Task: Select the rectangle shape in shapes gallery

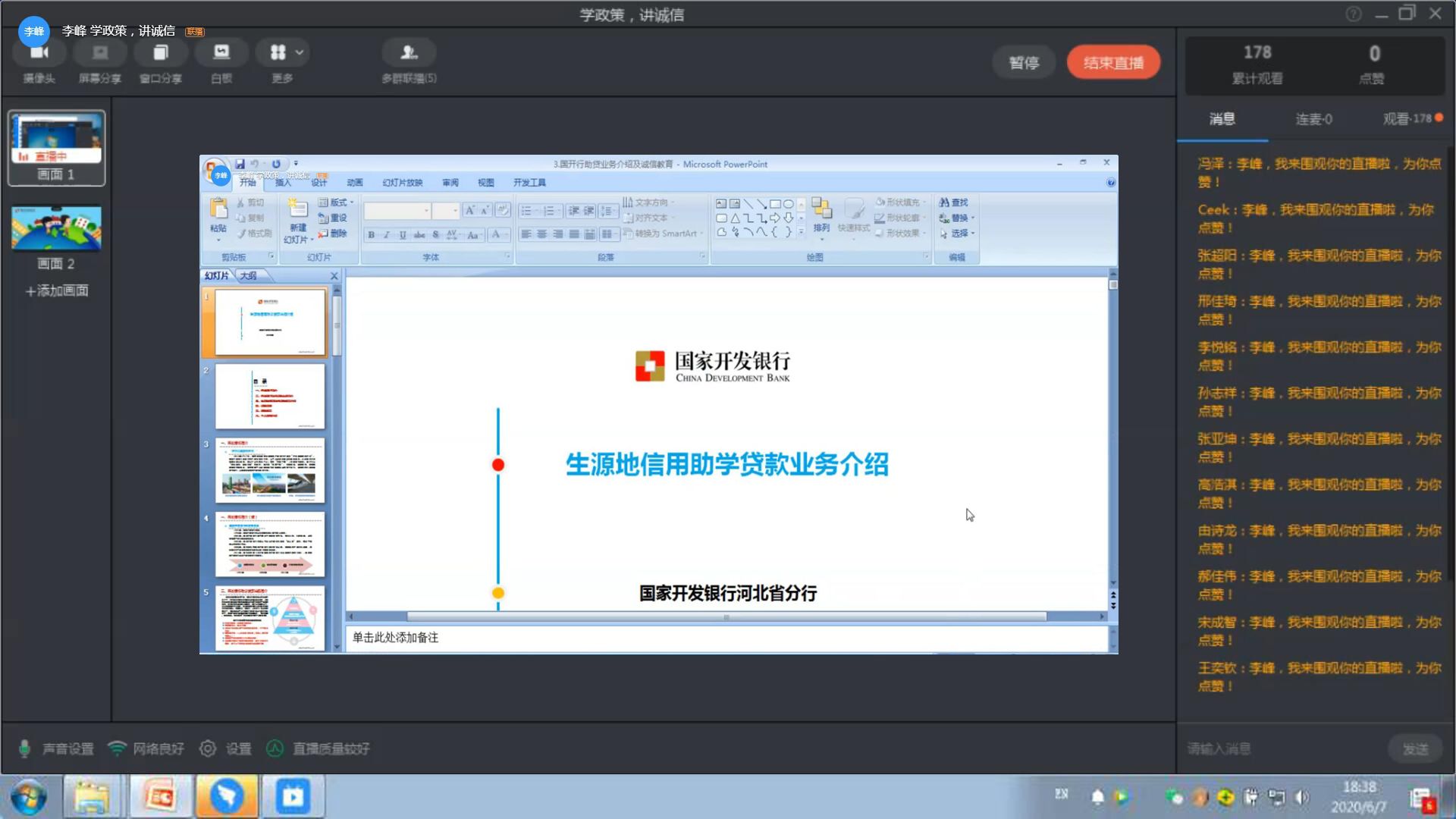Action: [x=775, y=204]
